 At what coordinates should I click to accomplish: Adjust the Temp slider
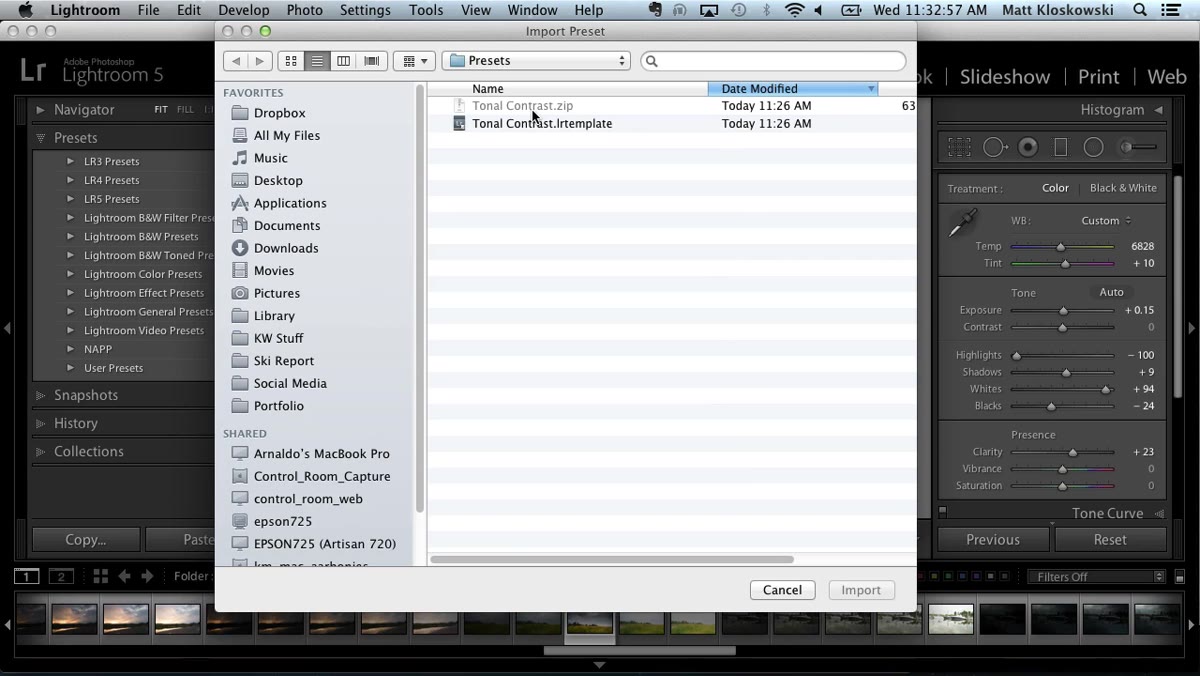tap(1062, 246)
